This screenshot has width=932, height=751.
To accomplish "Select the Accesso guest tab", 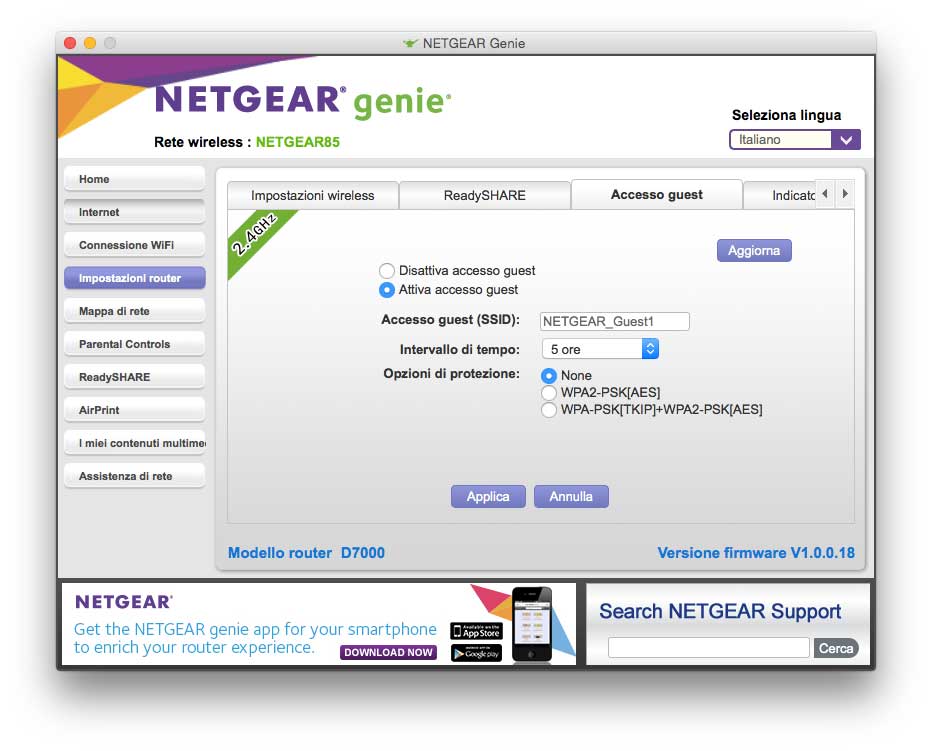I will [x=656, y=195].
